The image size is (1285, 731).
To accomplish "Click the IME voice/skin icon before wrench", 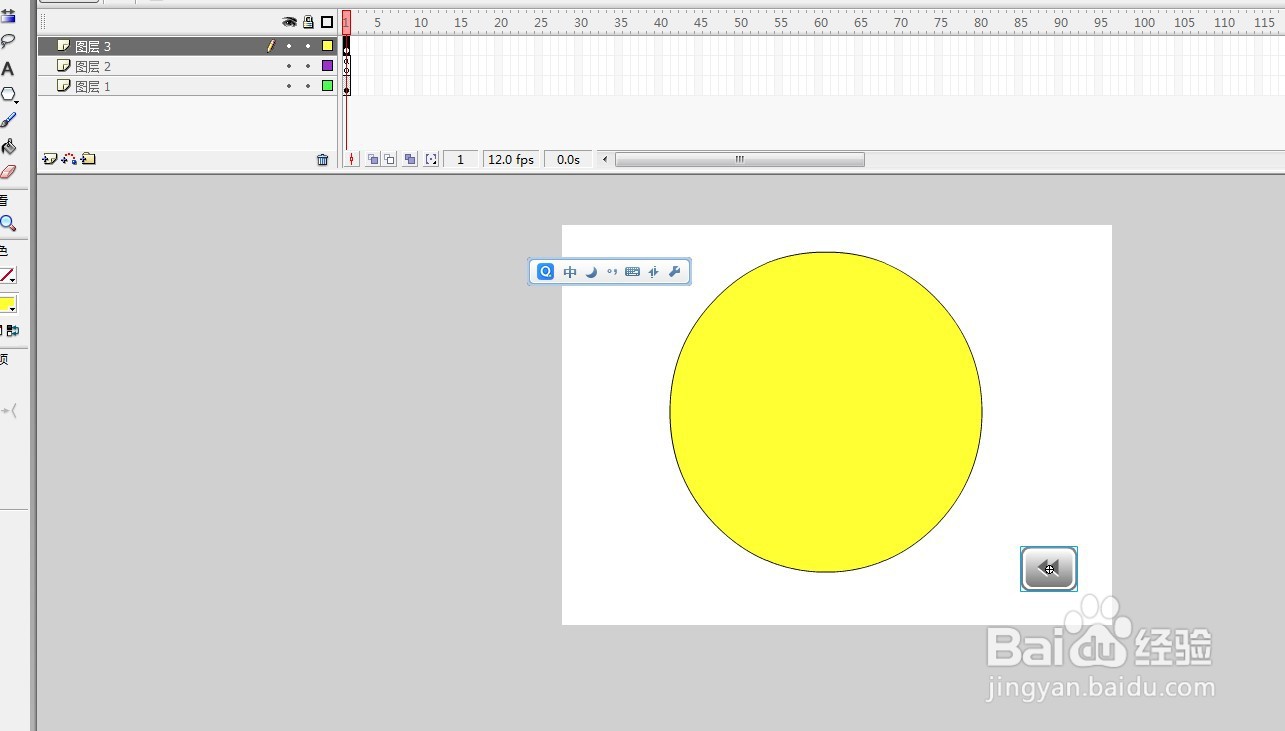I will tap(653, 272).
